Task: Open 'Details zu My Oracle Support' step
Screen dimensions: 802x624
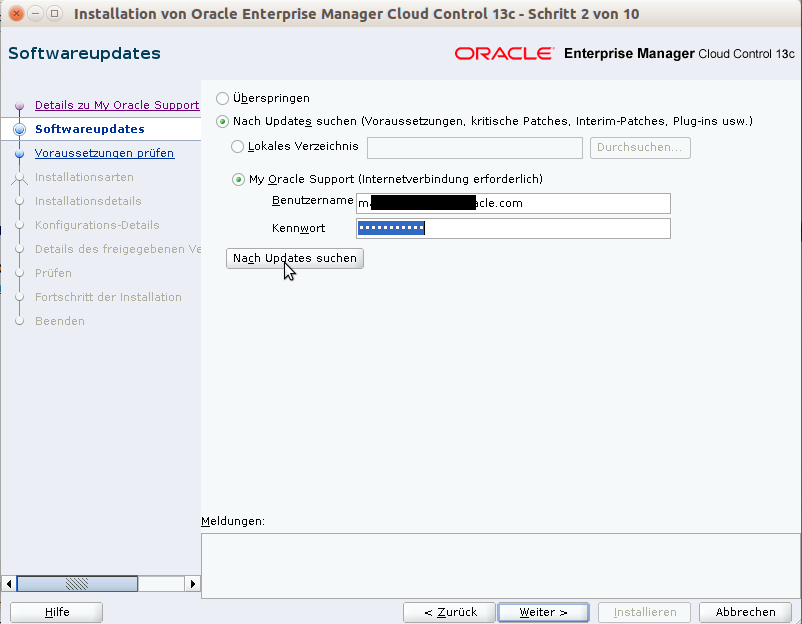Action: click(x=117, y=105)
